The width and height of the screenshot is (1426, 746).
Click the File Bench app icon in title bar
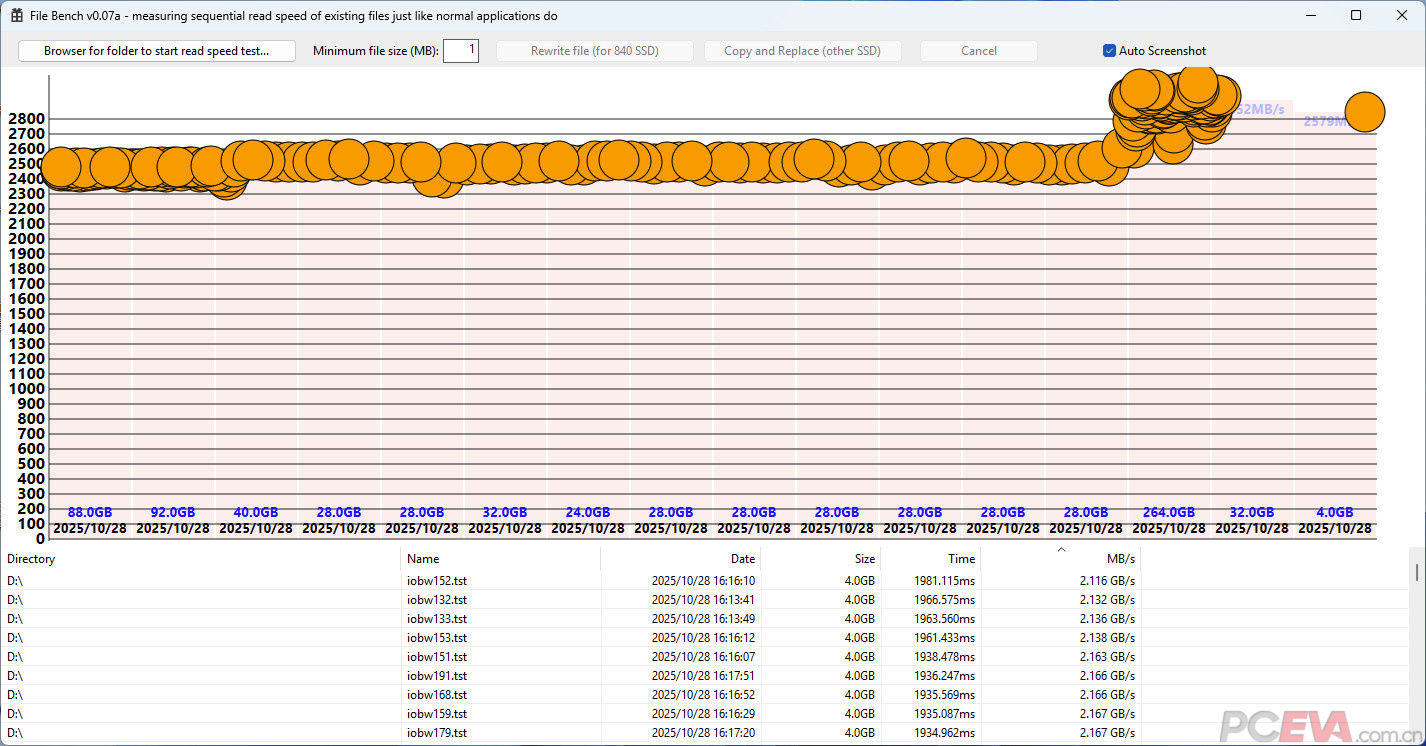coord(17,16)
